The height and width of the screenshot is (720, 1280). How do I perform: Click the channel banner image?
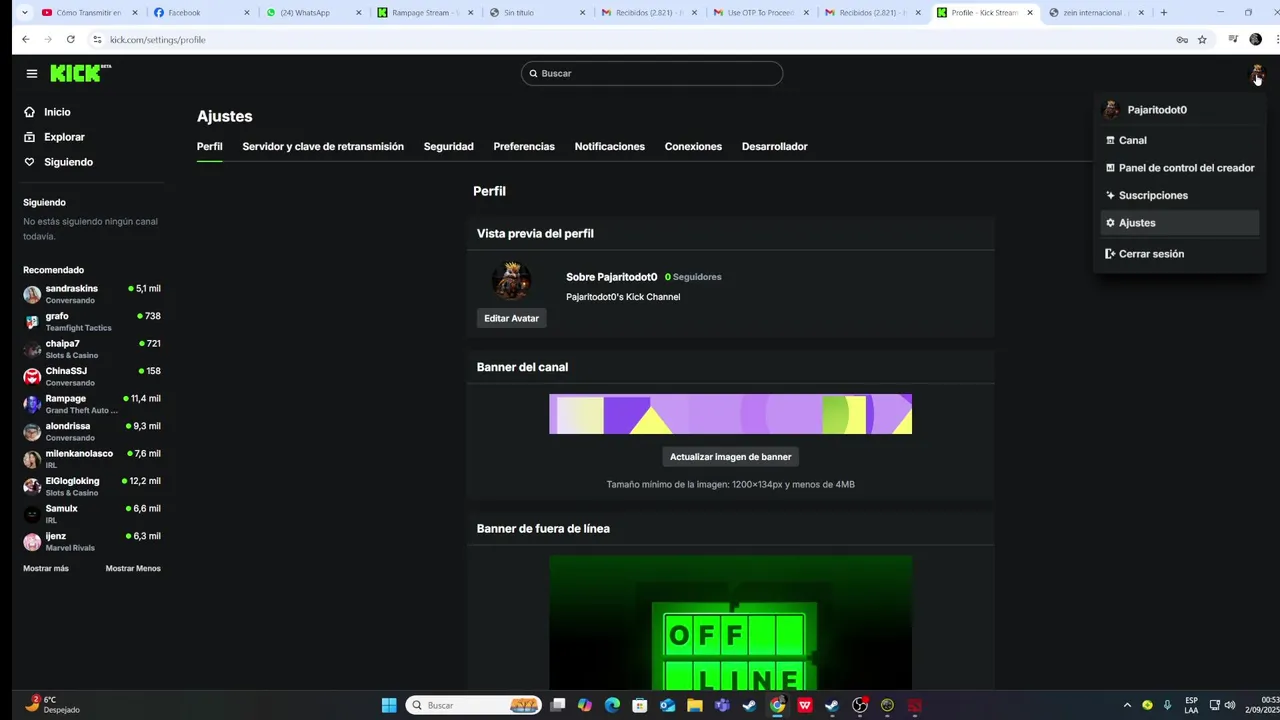pos(730,414)
